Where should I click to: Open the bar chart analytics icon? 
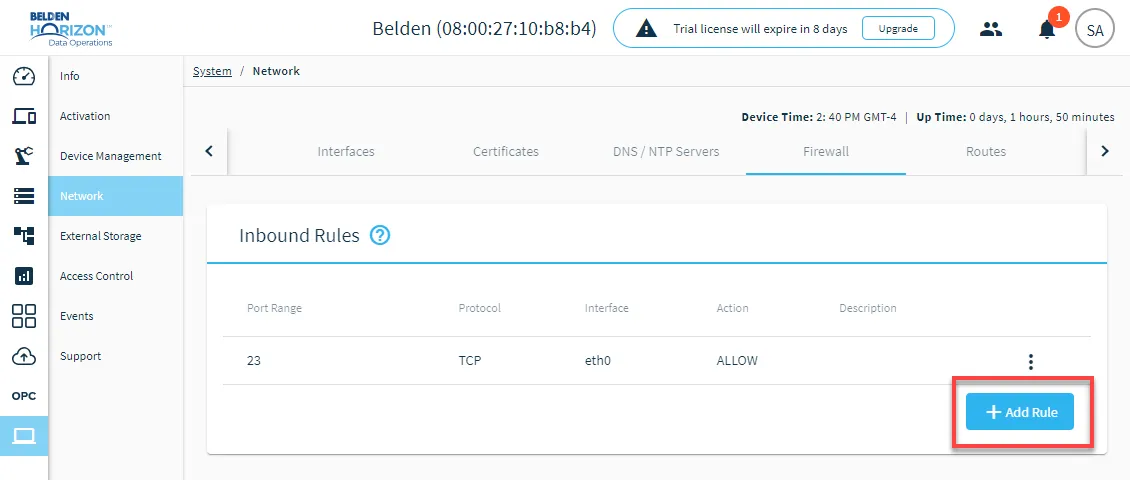click(x=24, y=276)
